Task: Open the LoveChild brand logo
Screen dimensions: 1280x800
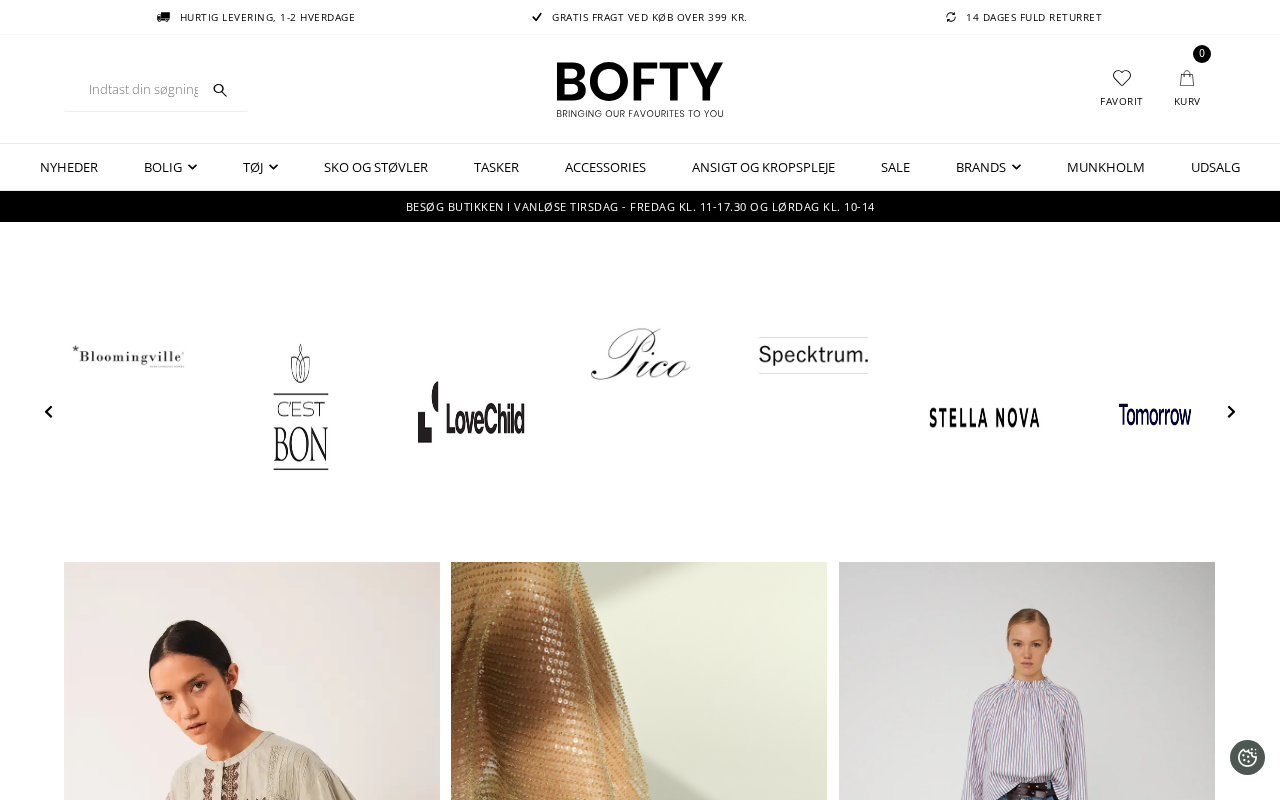Action: coord(471,412)
